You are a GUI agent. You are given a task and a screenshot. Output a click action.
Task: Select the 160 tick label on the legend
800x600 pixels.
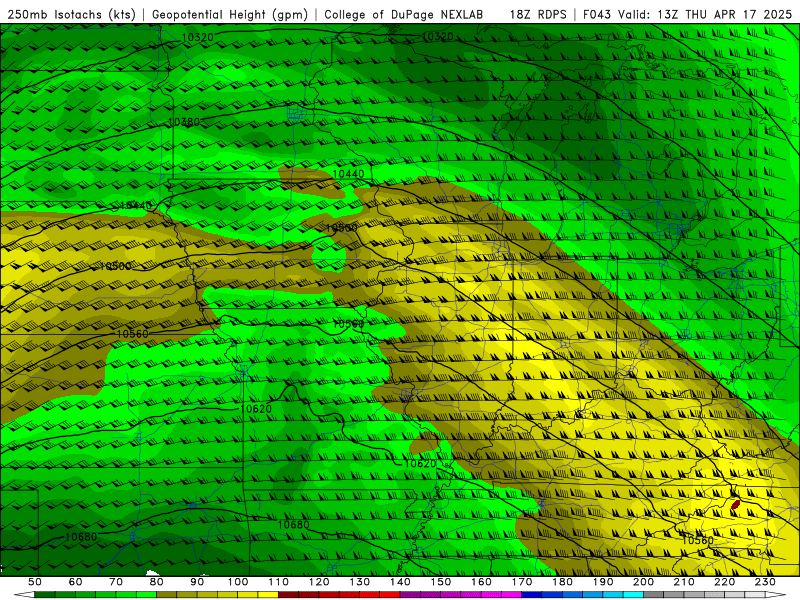(481, 582)
